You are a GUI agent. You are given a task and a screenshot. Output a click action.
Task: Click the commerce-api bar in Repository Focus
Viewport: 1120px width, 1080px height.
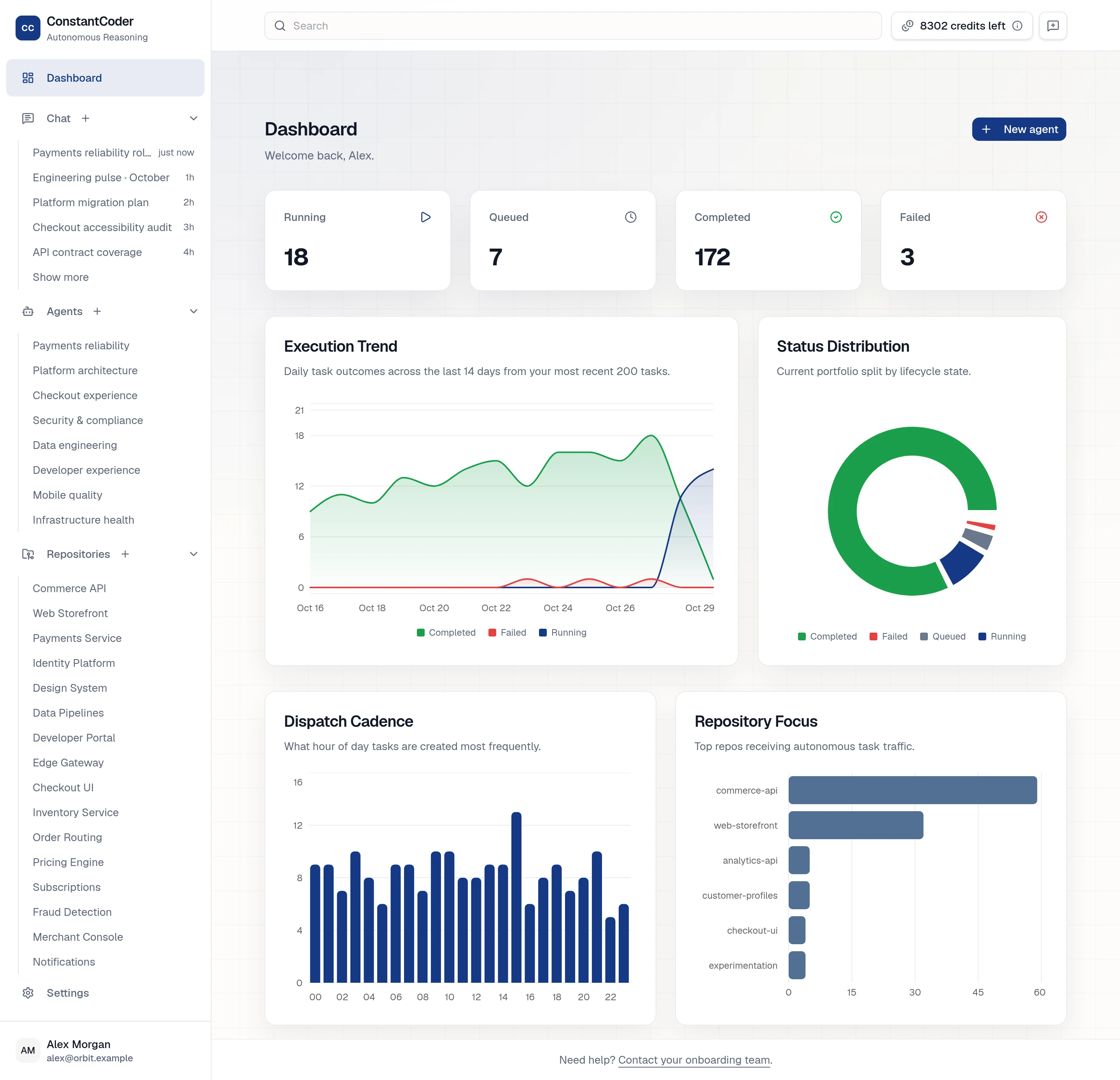(913, 790)
